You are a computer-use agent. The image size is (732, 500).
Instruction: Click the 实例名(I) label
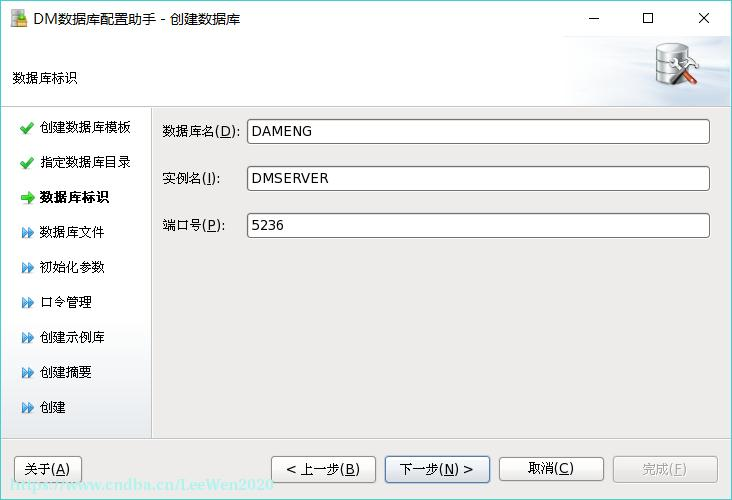pos(191,178)
